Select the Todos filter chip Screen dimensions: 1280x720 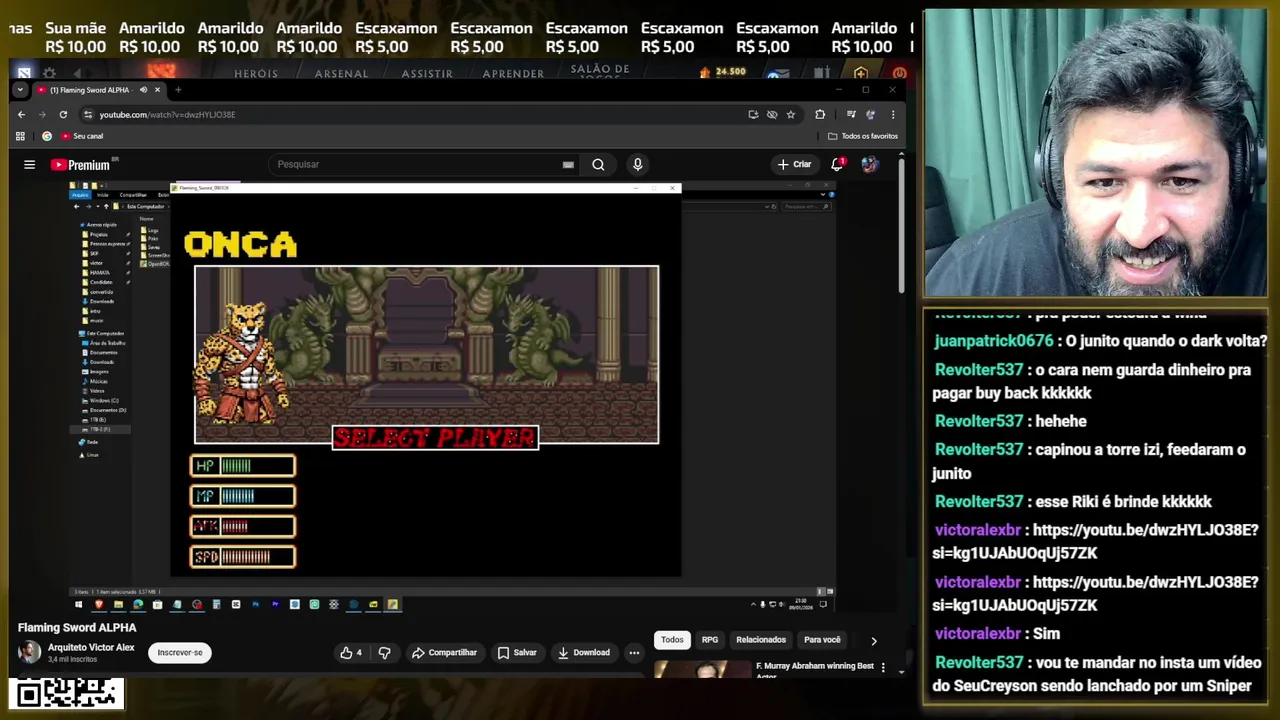coord(672,640)
